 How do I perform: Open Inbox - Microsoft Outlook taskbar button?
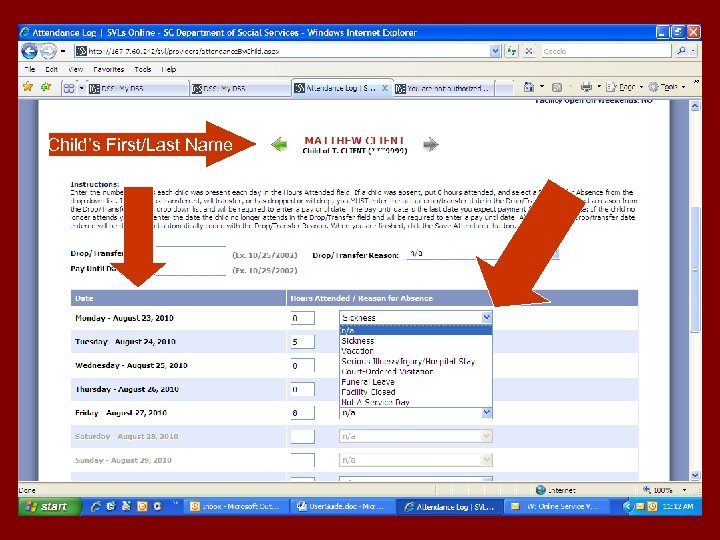236,506
